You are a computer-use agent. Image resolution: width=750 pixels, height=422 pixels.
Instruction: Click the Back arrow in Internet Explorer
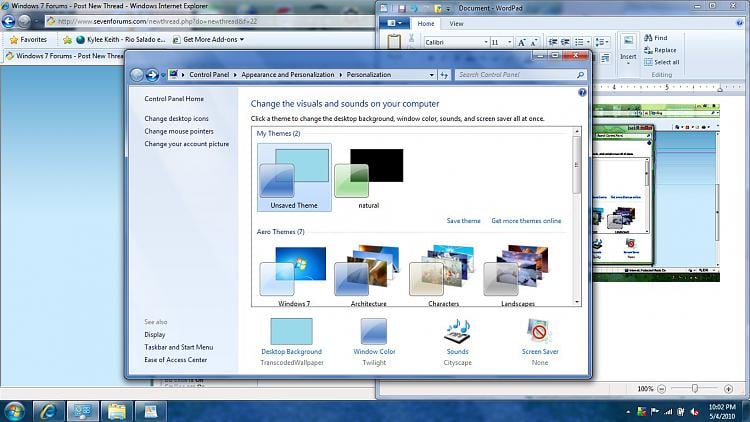pyautogui.click(x=9, y=21)
